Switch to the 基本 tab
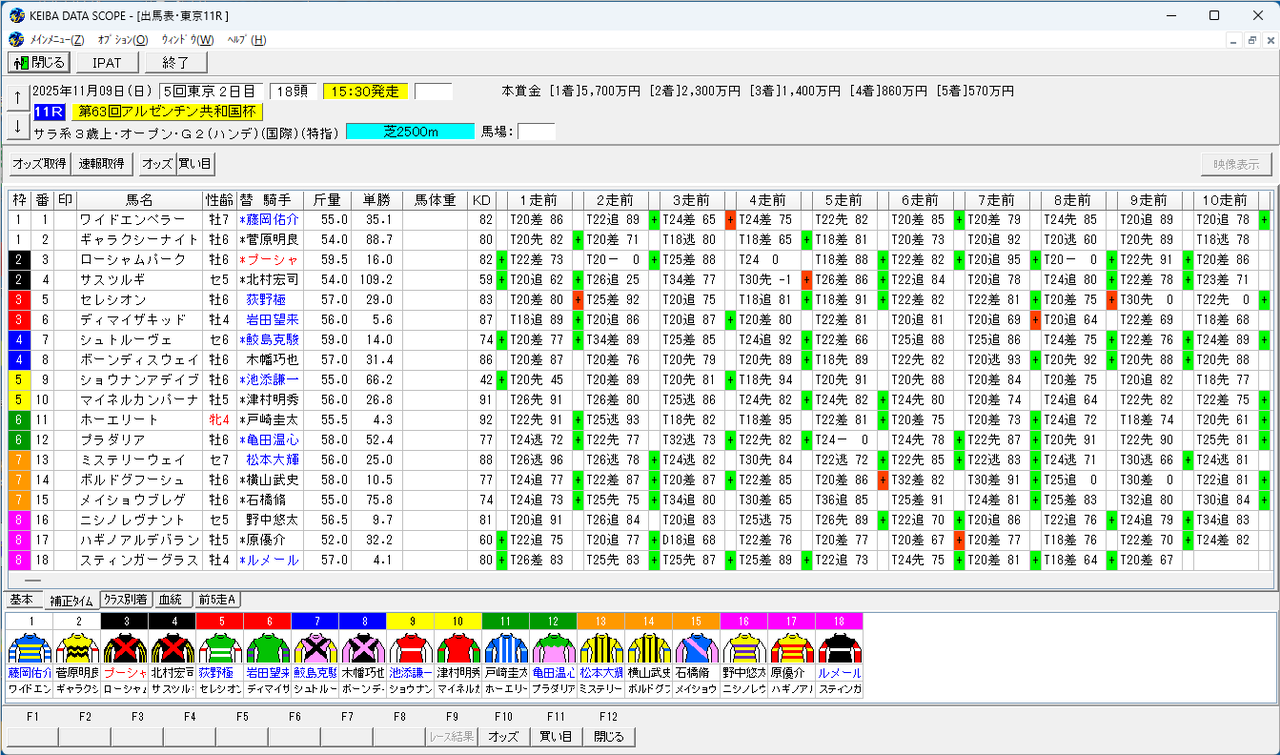This screenshot has height=755, width=1280. click(21, 600)
